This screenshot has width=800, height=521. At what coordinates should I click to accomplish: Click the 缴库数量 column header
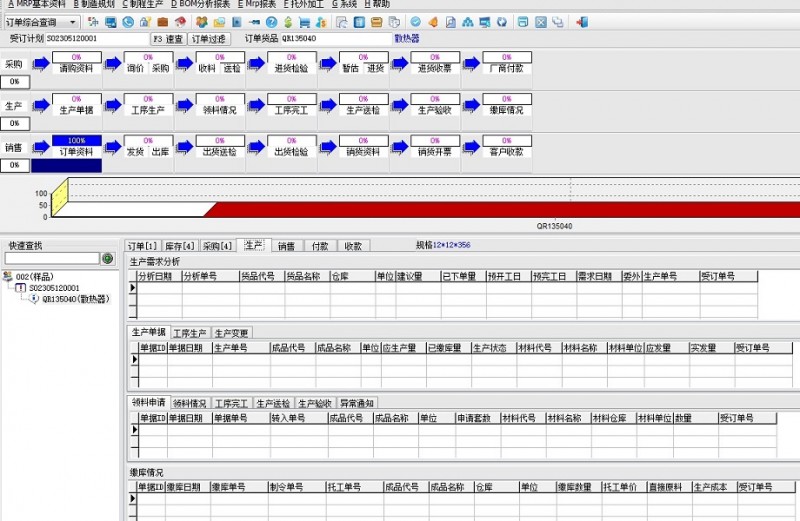click(579, 487)
